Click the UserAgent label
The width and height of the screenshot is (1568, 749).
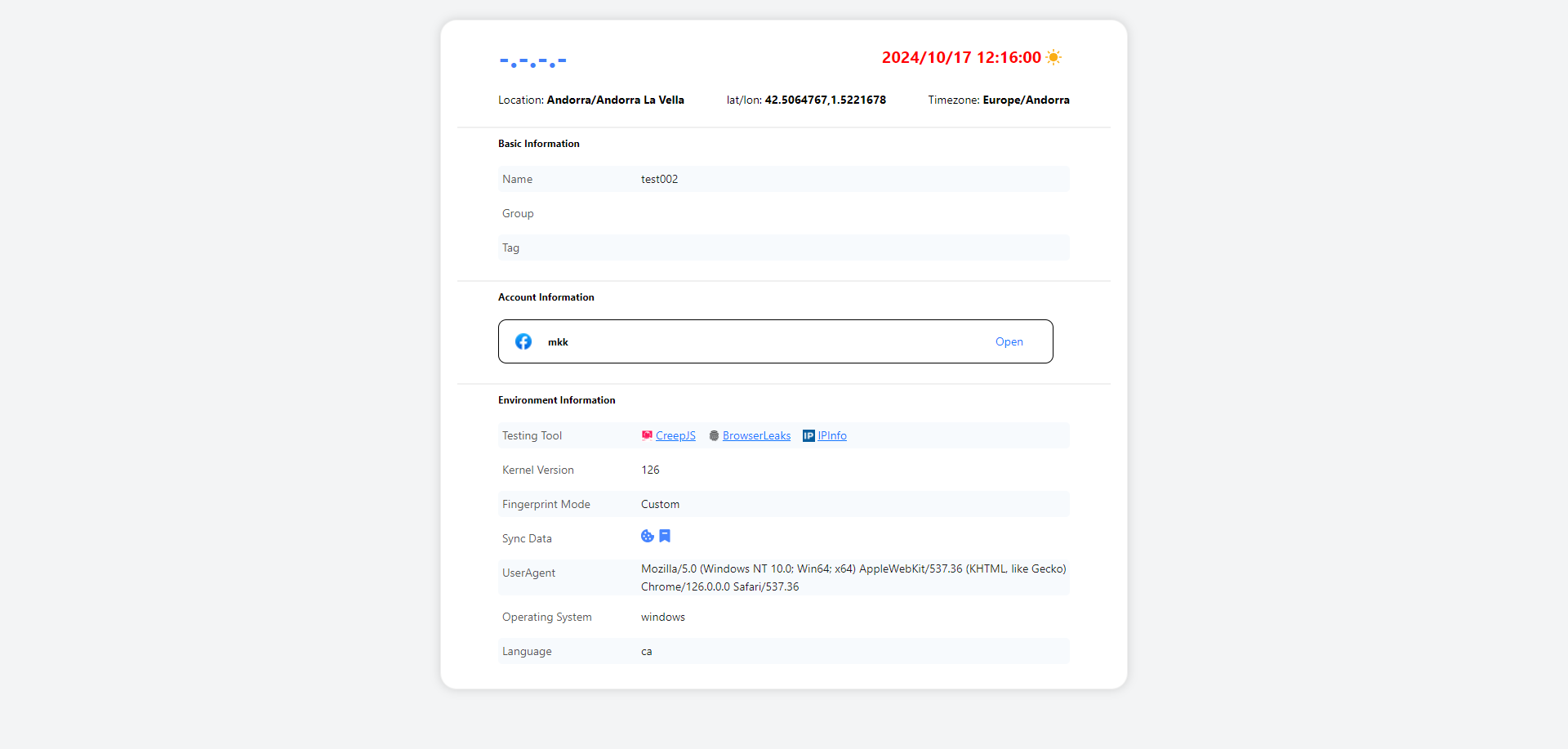[528, 573]
